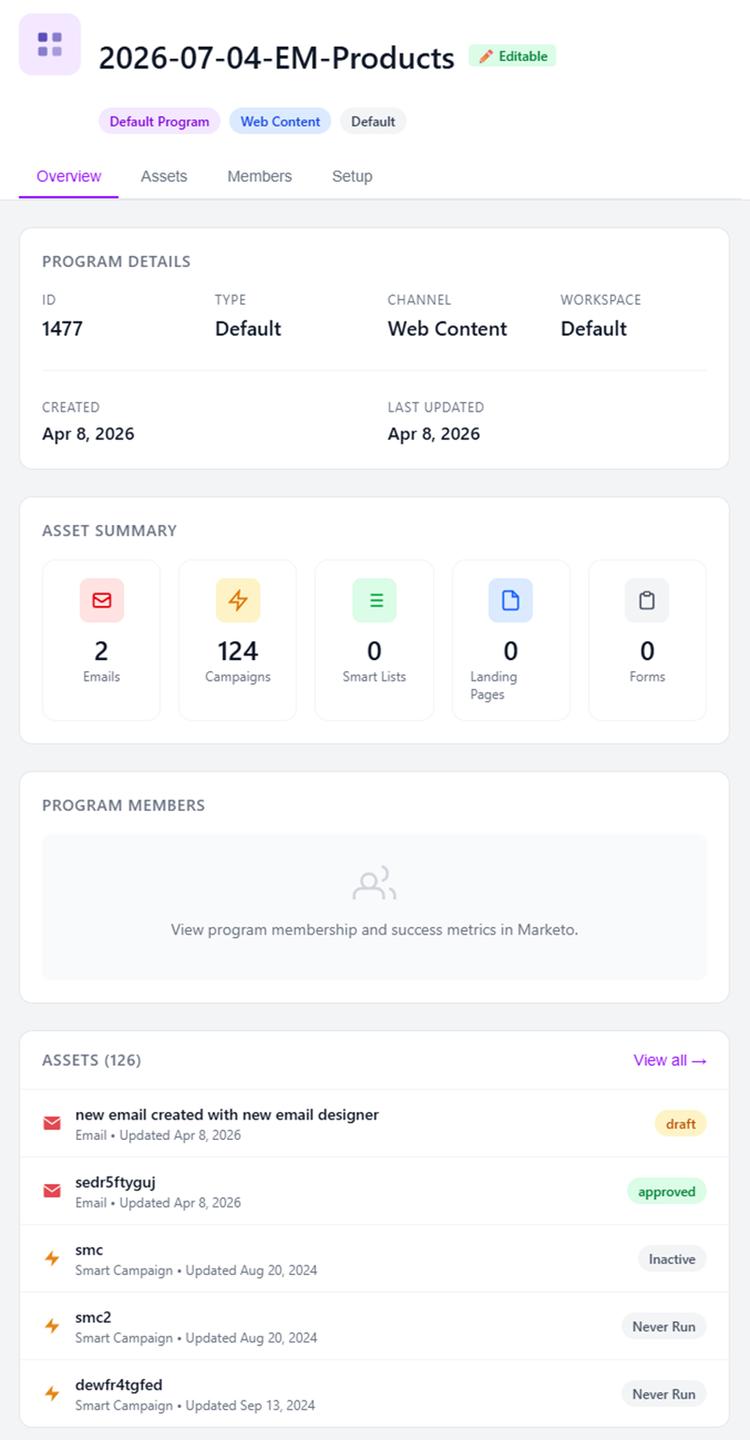Click the Default Program tag
Image resolution: width=750 pixels, height=1440 pixels.
click(159, 121)
